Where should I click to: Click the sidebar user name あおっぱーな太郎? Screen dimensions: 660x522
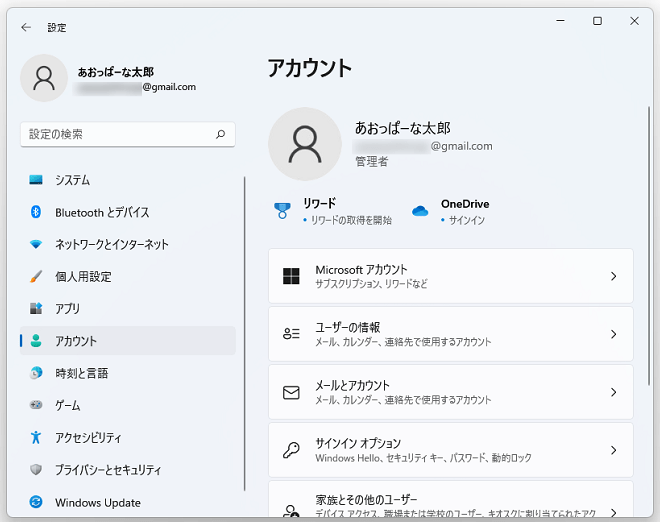pyautogui.click(x=116, y=72)
